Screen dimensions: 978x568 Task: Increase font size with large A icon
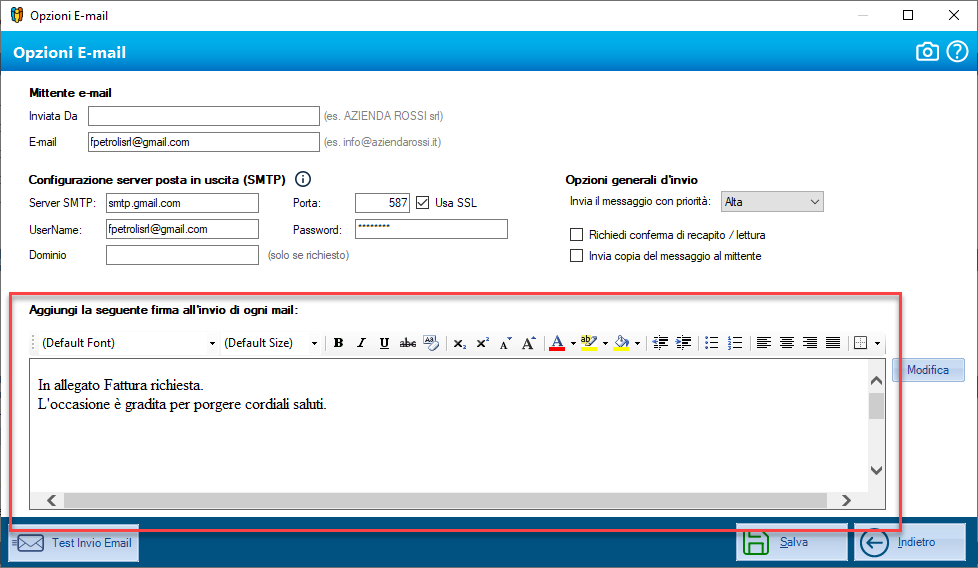click(528, 343)
